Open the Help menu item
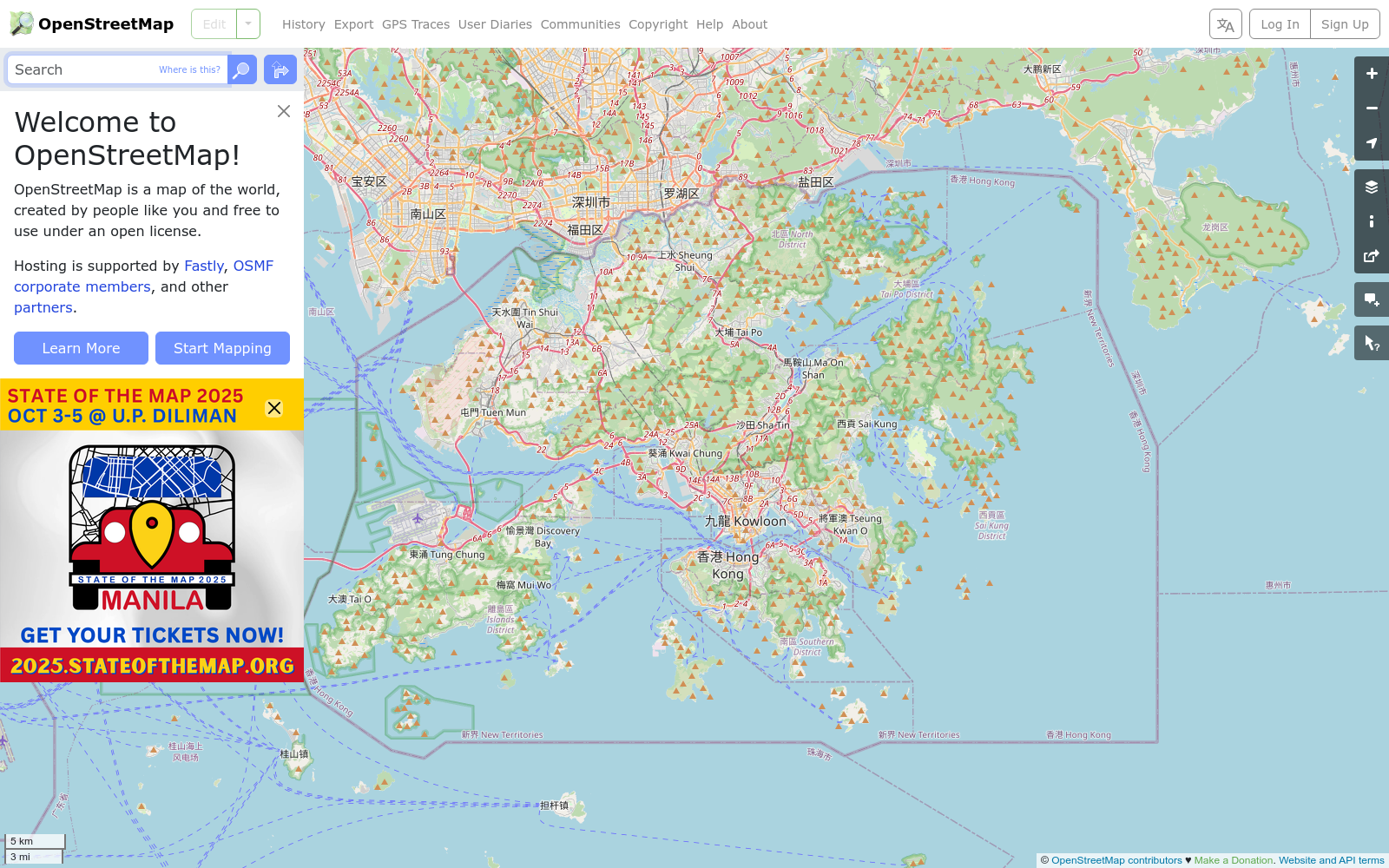Image resolution: width=1389 pixels, height=868 pixels. point(709,24)
